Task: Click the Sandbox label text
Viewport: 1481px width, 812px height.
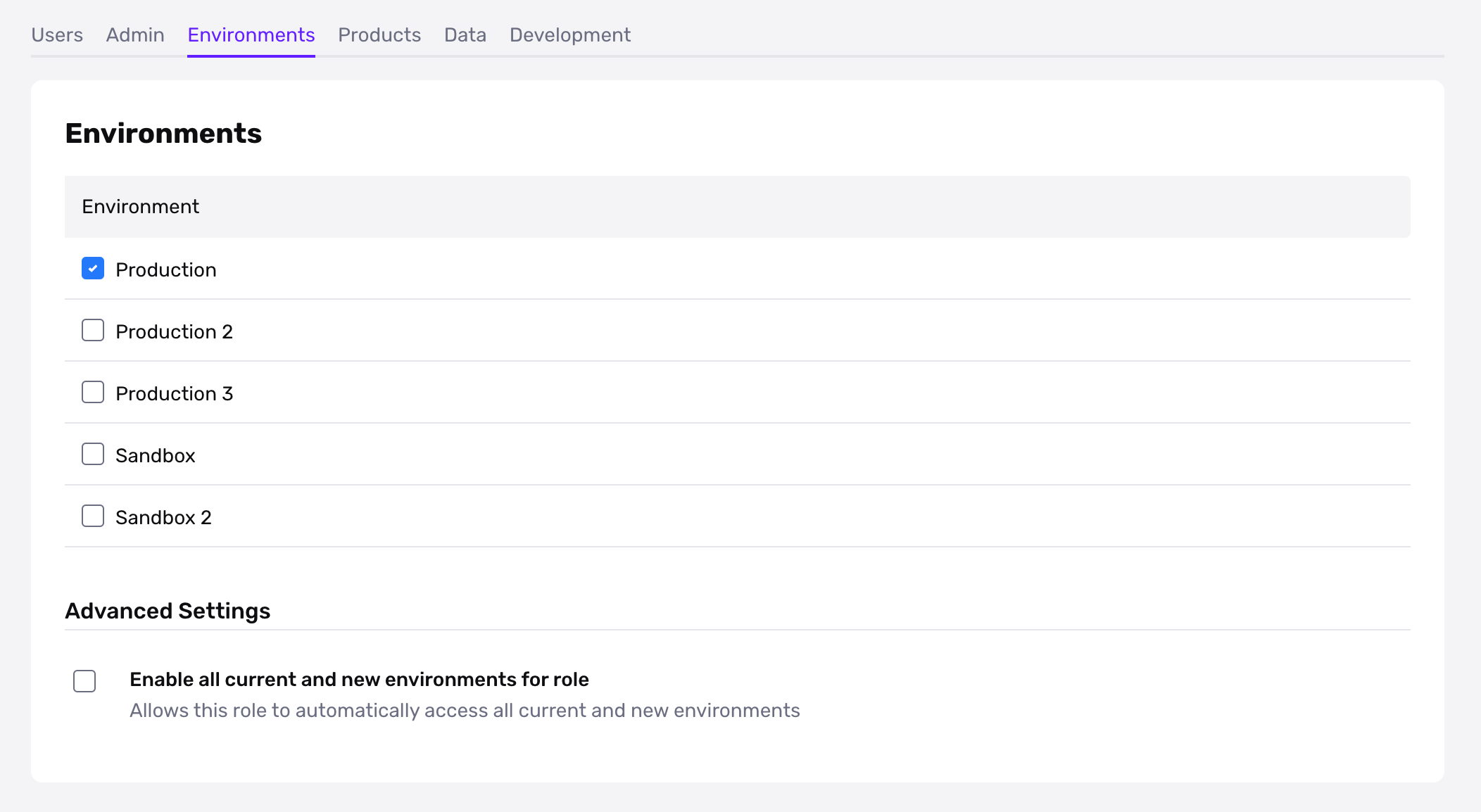Action: [156, 456]
